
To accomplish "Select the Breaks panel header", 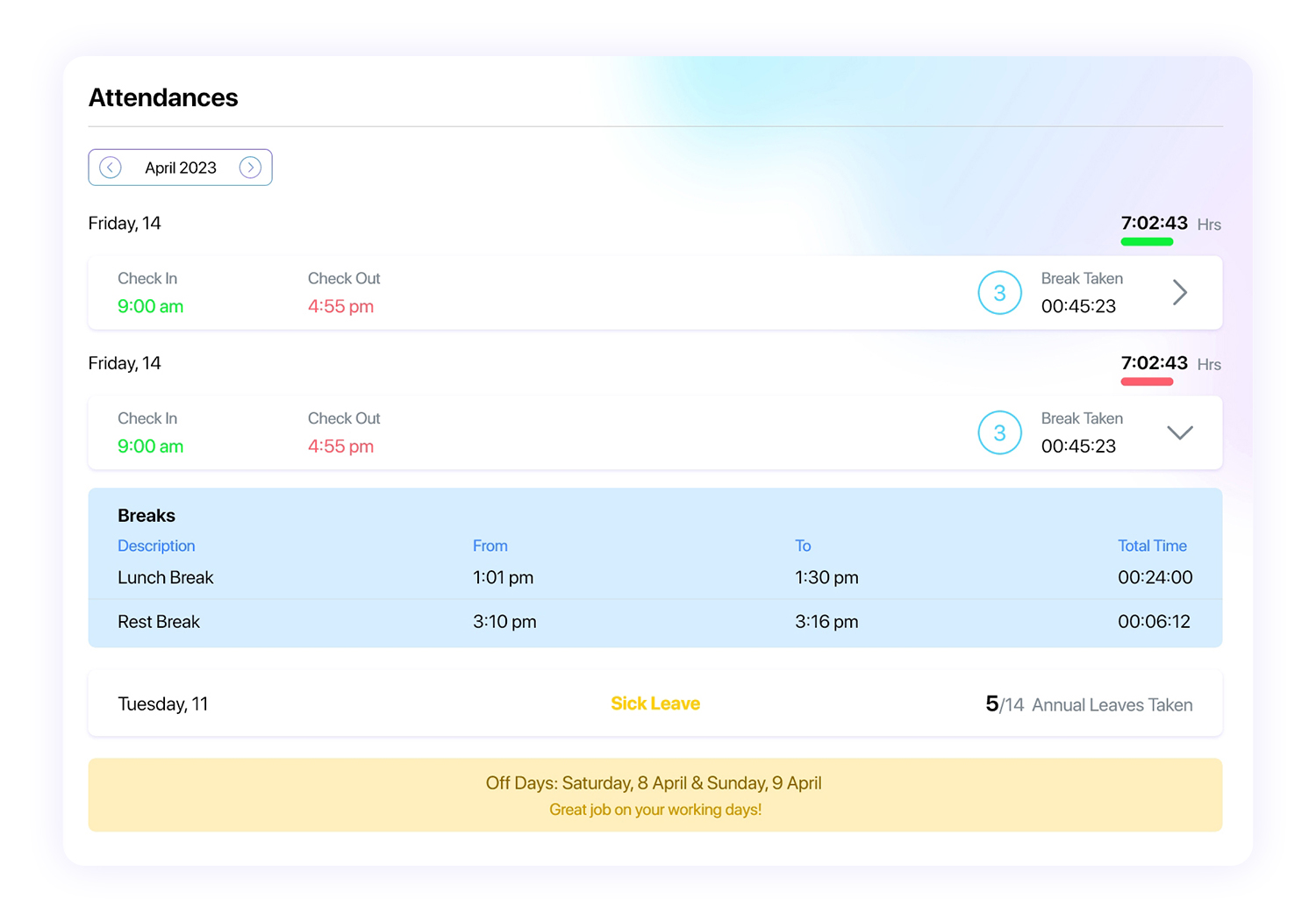I will point(147,515).
